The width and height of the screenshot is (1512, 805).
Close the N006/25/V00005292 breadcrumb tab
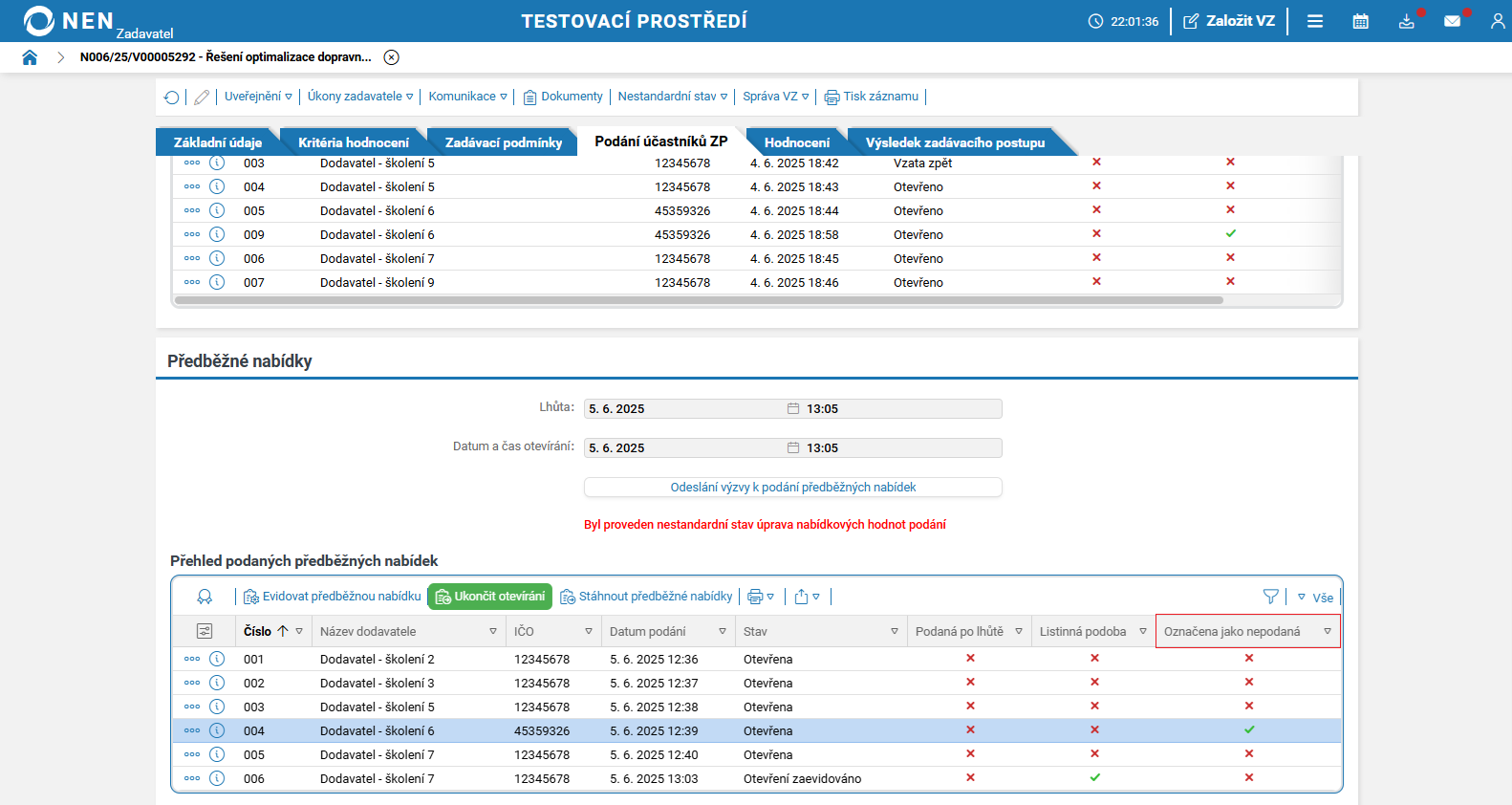point(391,57)
